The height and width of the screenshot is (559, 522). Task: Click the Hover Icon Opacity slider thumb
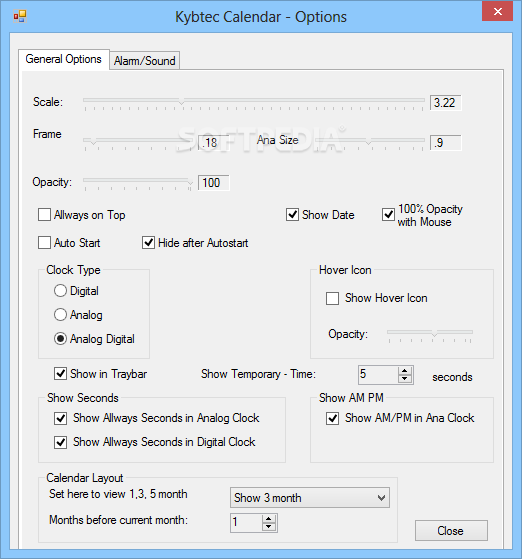coord(434,333)
